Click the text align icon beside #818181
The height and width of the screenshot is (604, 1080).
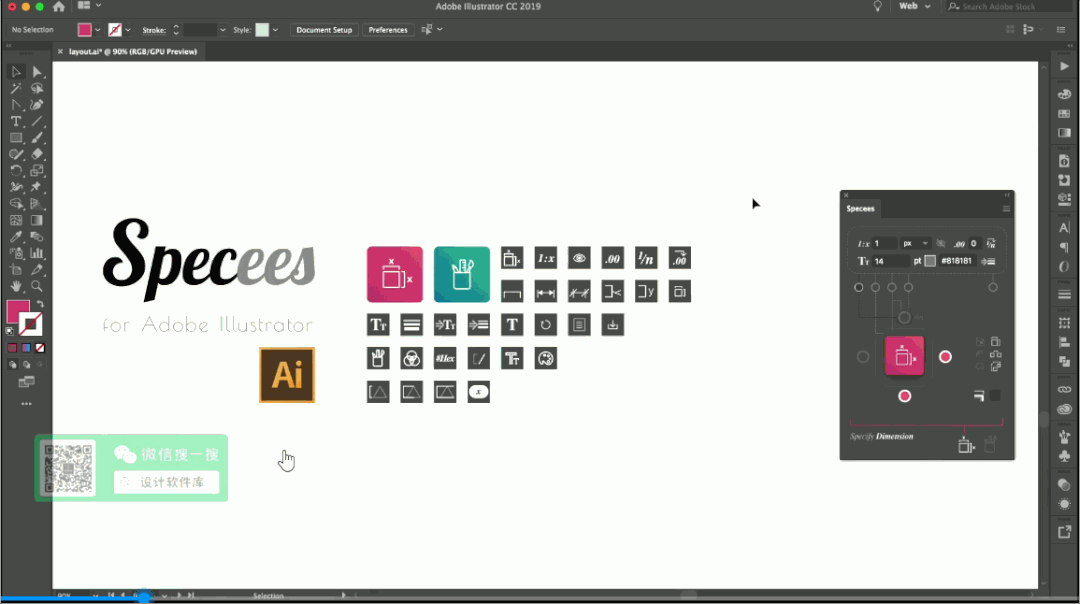point(988,262)
